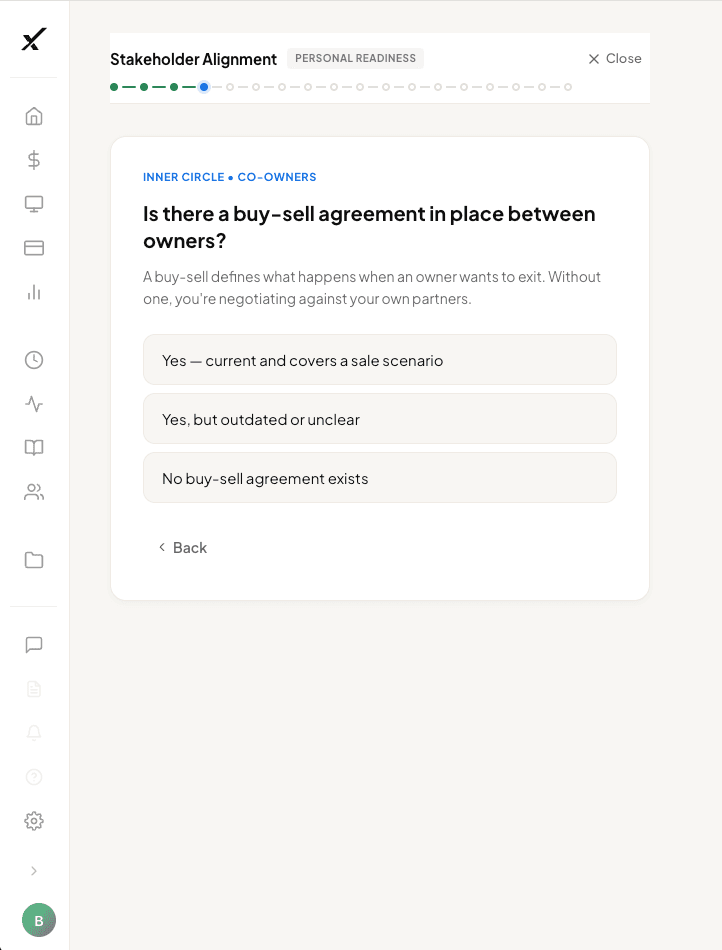
Task: Select the dollar Financials icon in the sidebar
Action: point(33,159)
